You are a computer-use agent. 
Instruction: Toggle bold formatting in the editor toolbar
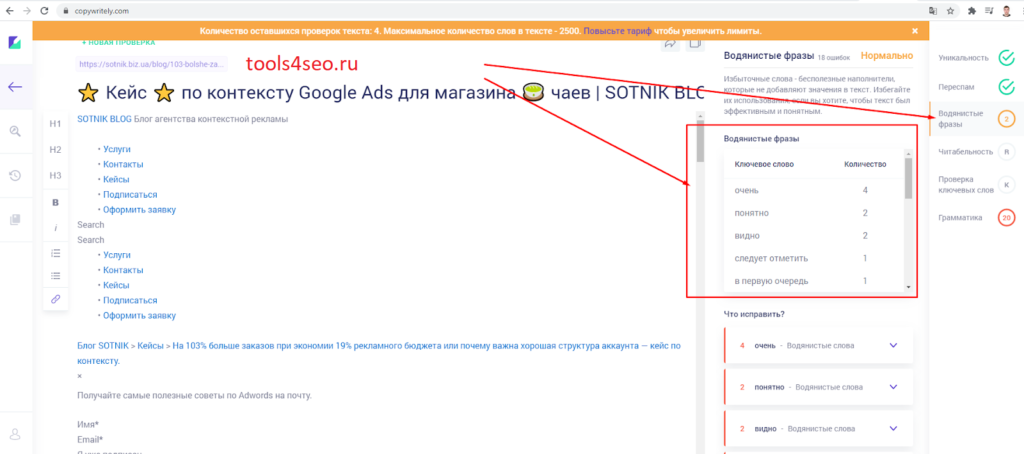tap(56, 203)
